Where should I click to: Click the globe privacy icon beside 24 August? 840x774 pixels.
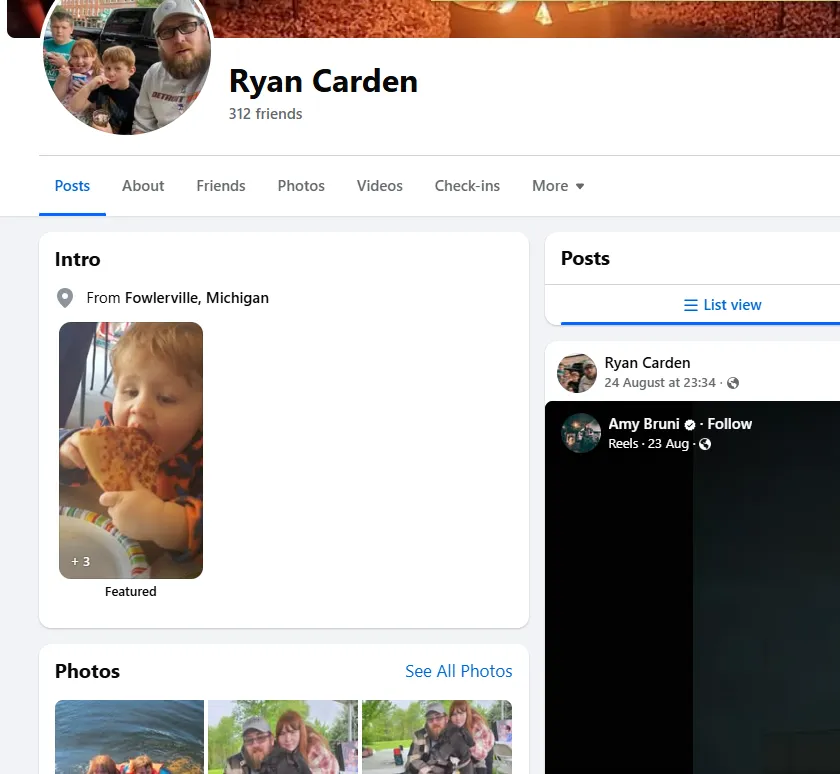point(733,383)
